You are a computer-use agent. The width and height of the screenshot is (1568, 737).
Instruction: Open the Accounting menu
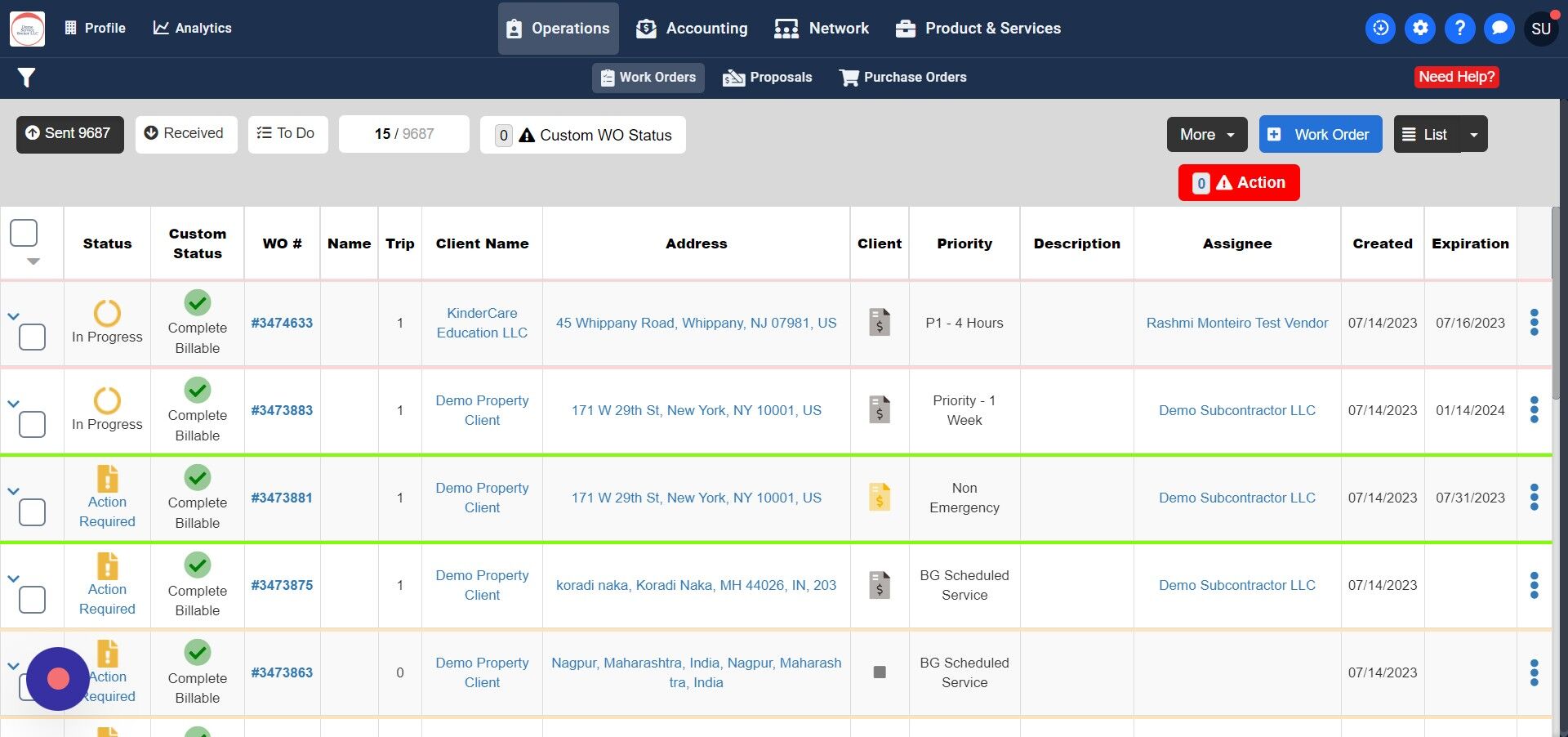pos(692,29)
